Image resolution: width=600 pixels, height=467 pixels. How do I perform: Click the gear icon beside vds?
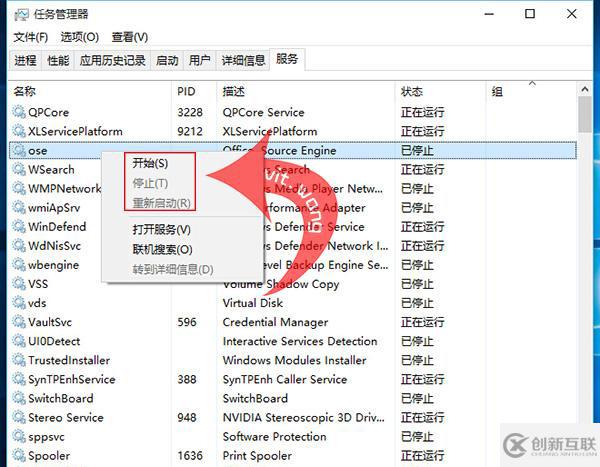[19, 303]
